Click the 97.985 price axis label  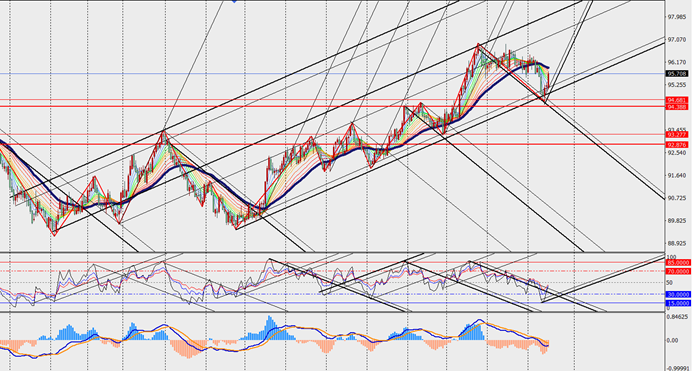click(x=677, y=17)
